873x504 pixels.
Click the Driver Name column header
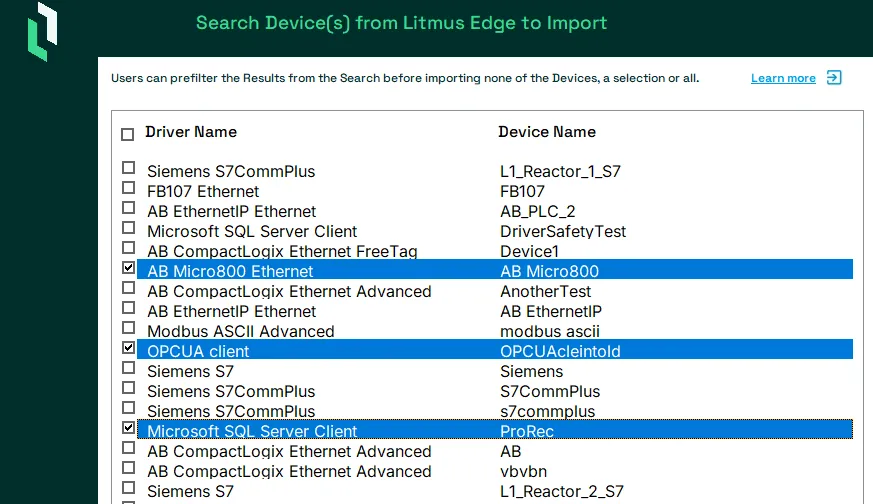coord(191,132)
